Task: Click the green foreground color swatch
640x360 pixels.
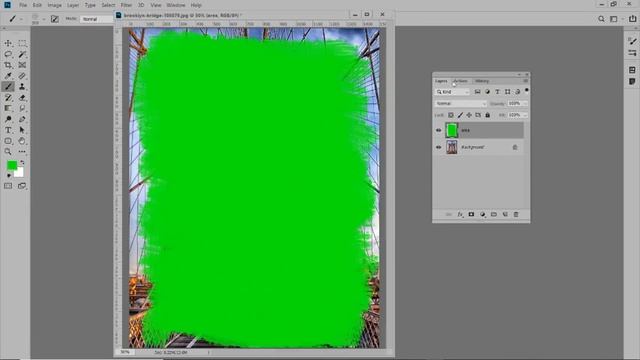Action: (12, 165)
